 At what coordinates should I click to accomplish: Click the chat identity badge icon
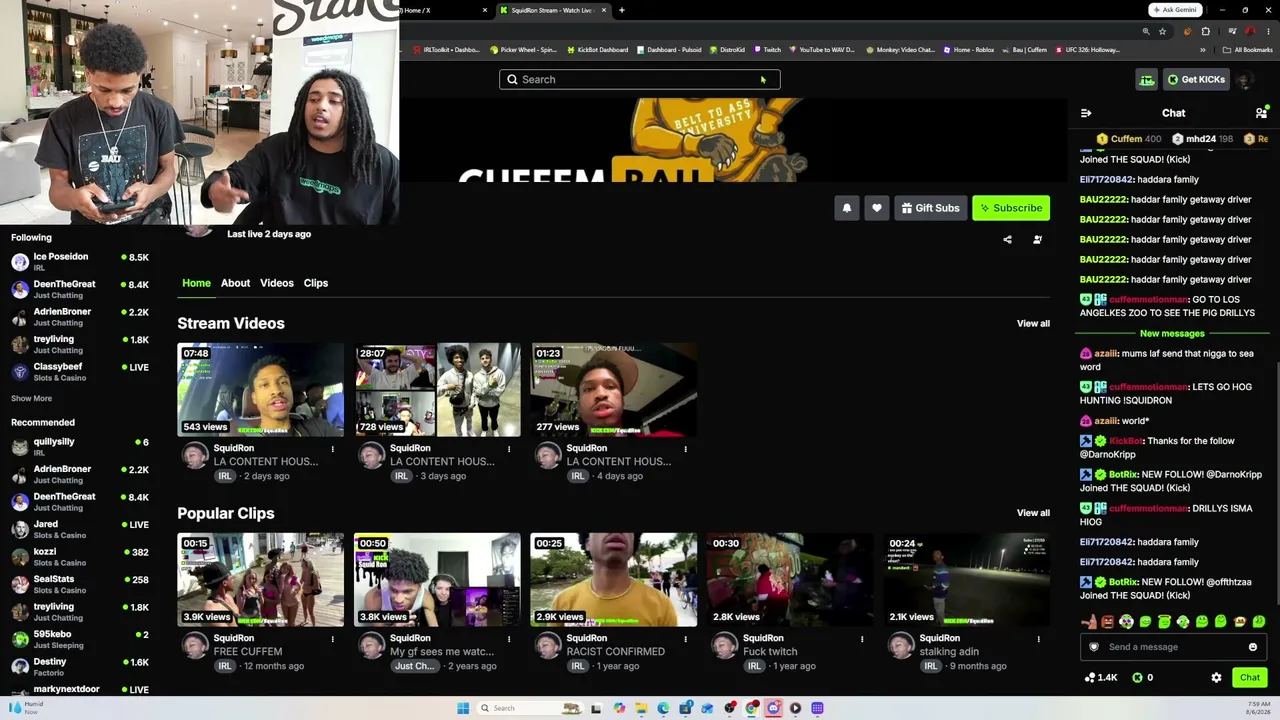tap(1094, 647)
